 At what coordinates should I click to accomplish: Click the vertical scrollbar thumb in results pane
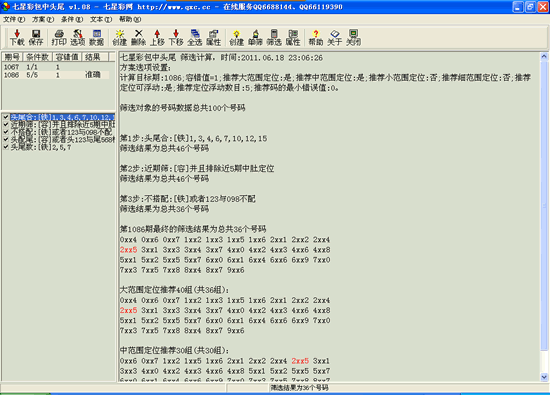[x=544, y=205]
